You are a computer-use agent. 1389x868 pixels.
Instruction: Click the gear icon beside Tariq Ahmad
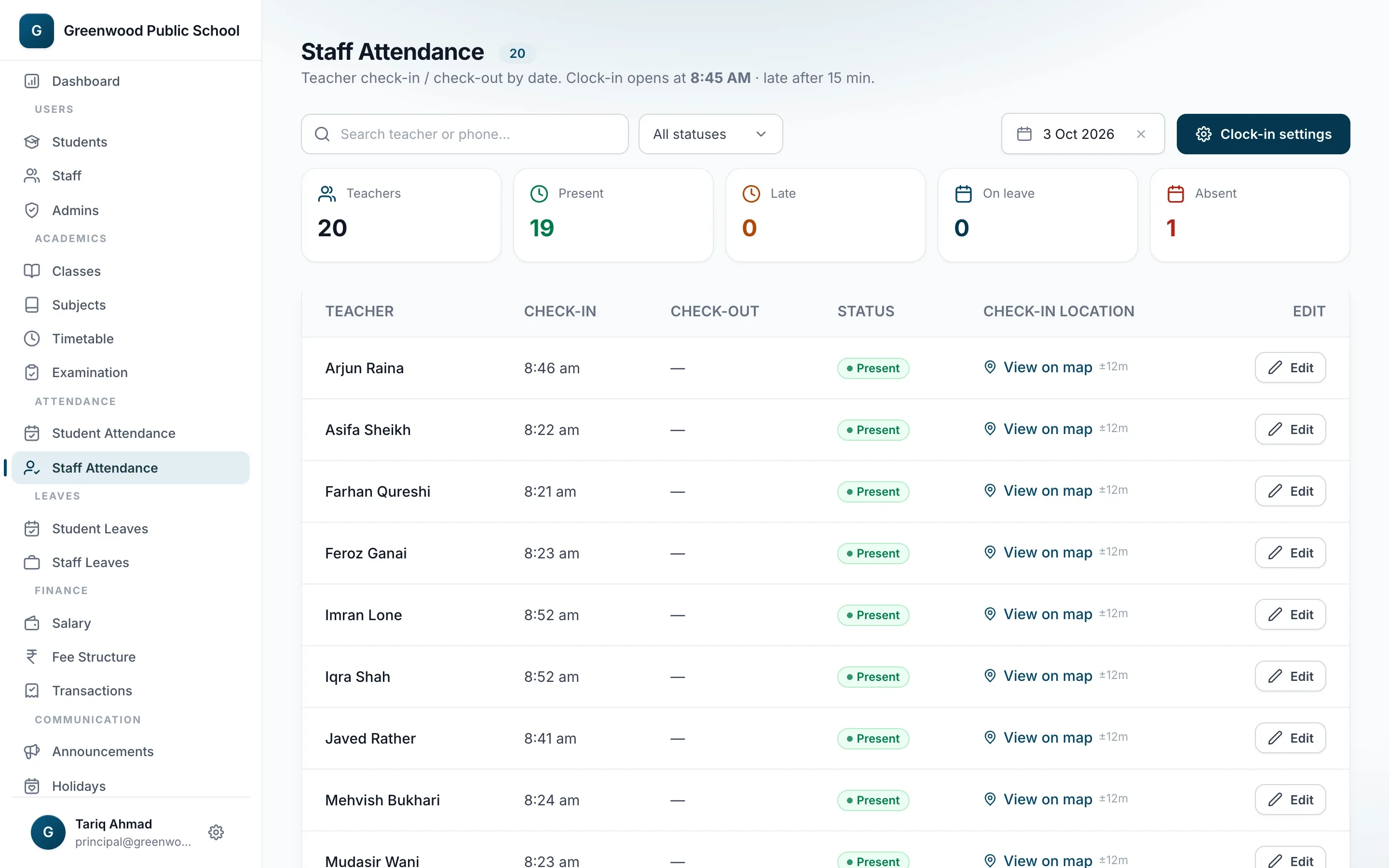216,832
